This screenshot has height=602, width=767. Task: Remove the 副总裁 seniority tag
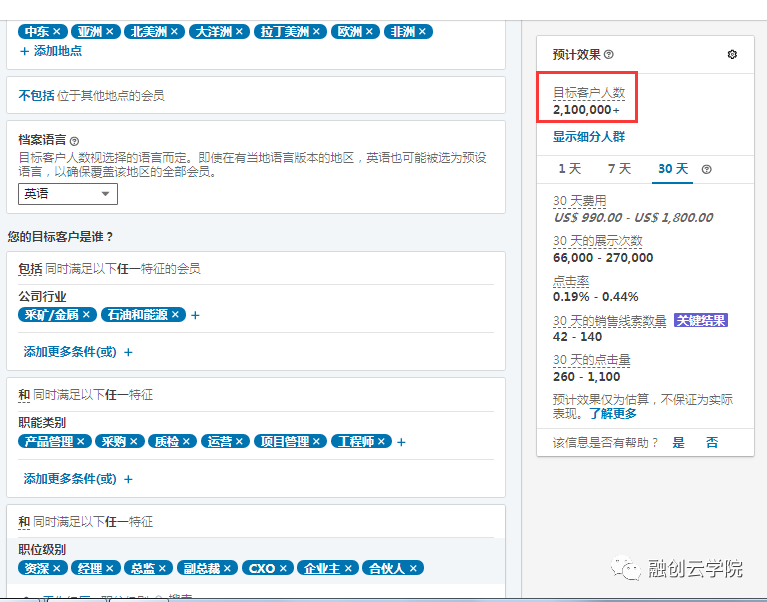click(x=227, y=568)
